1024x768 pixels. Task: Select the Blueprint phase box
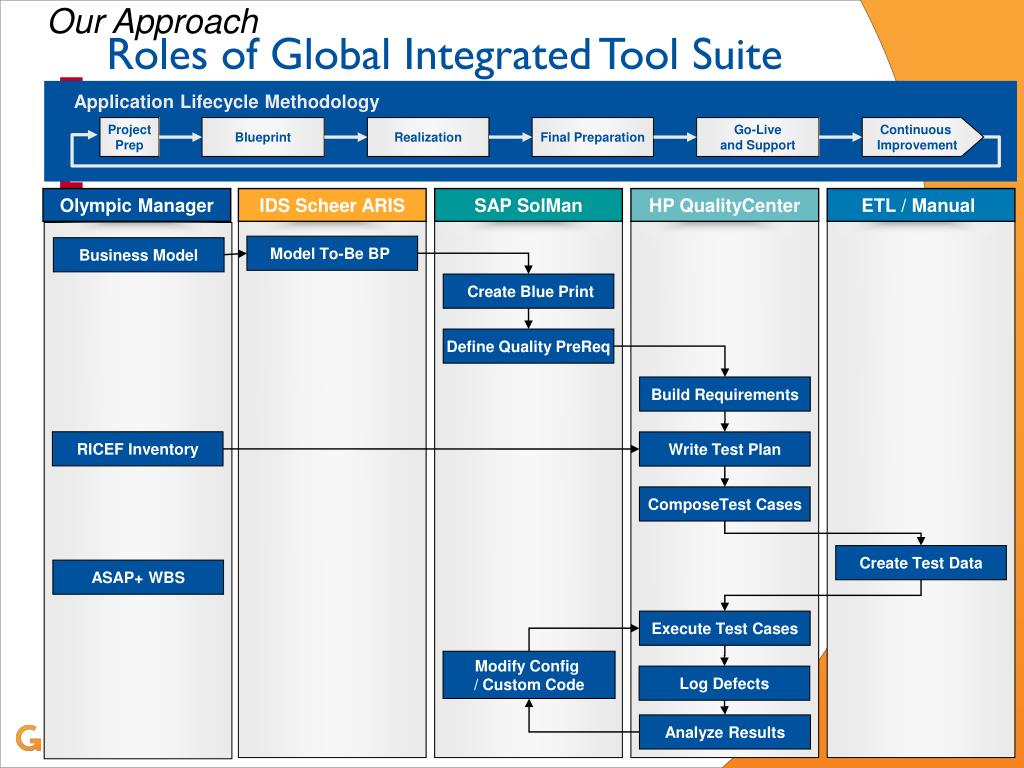click(263, 137)
